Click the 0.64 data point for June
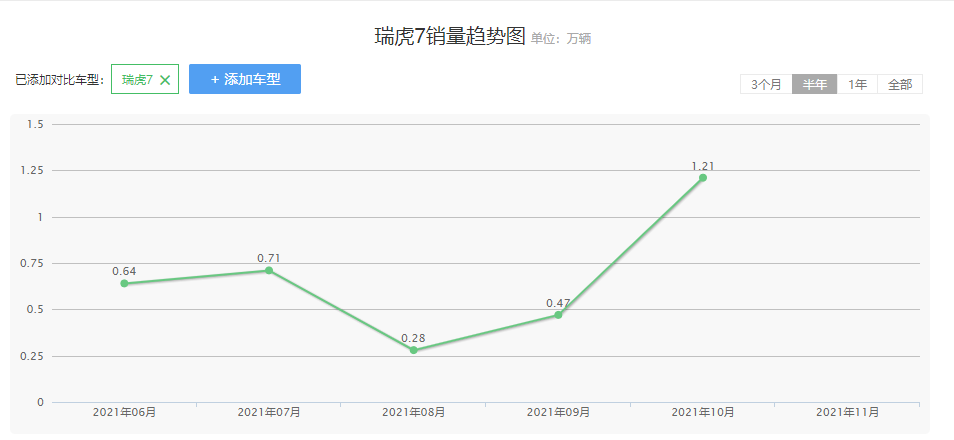This screenshot has width=954, height=440. pos(124,283)
